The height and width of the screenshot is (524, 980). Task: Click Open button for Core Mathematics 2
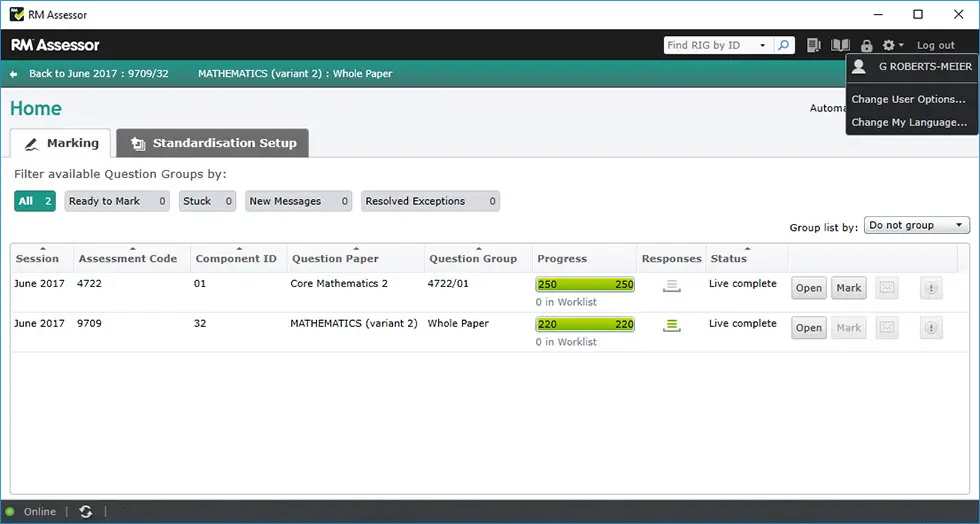(808, 288)
